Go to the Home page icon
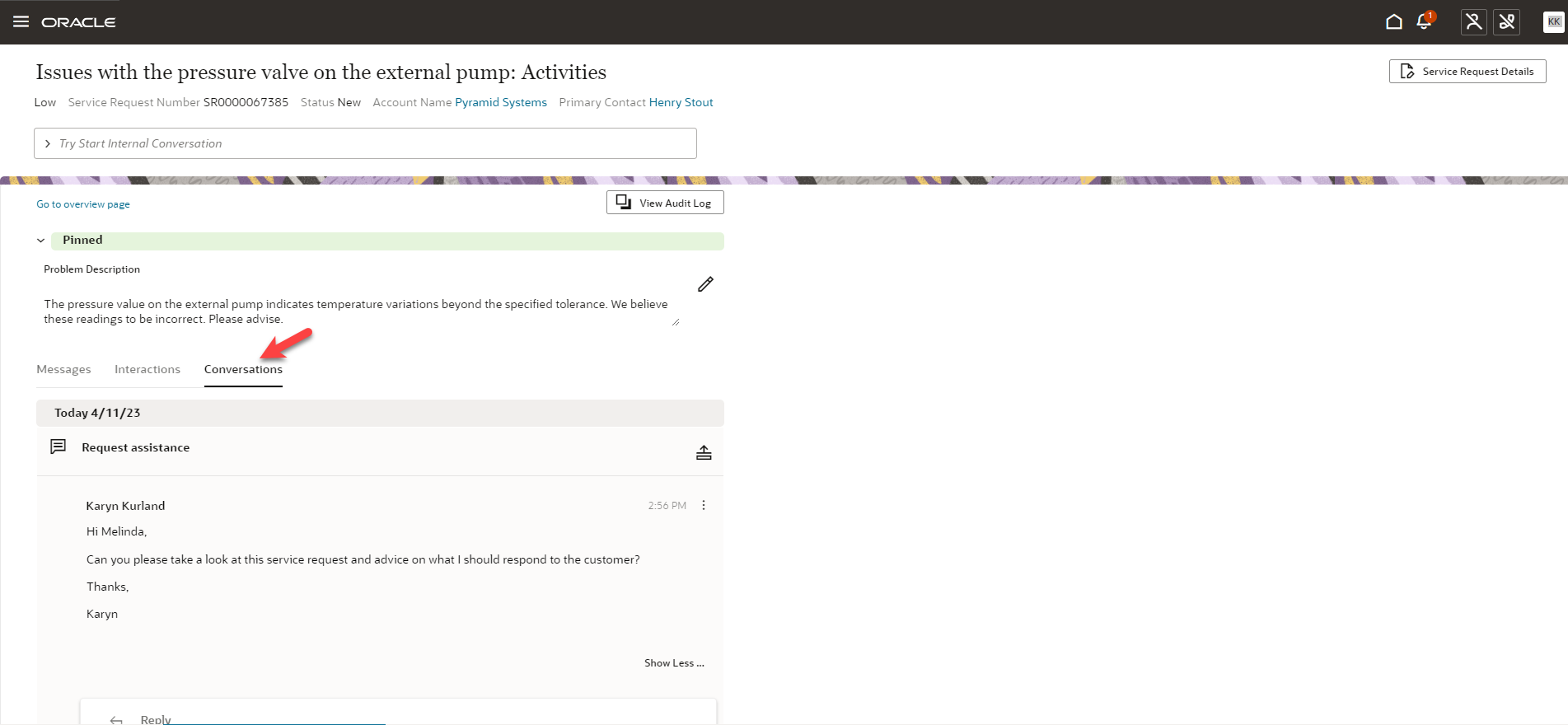The image size is (1568, 725). [1393, 22]
